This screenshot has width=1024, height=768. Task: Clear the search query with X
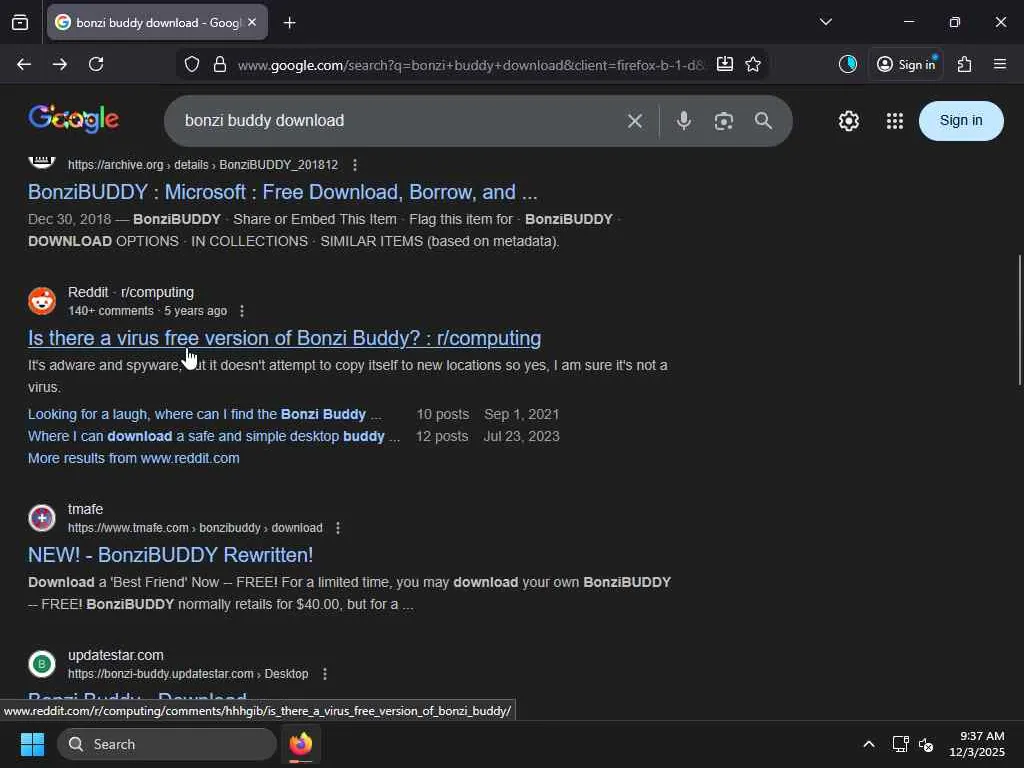click(x=635, y=121)
